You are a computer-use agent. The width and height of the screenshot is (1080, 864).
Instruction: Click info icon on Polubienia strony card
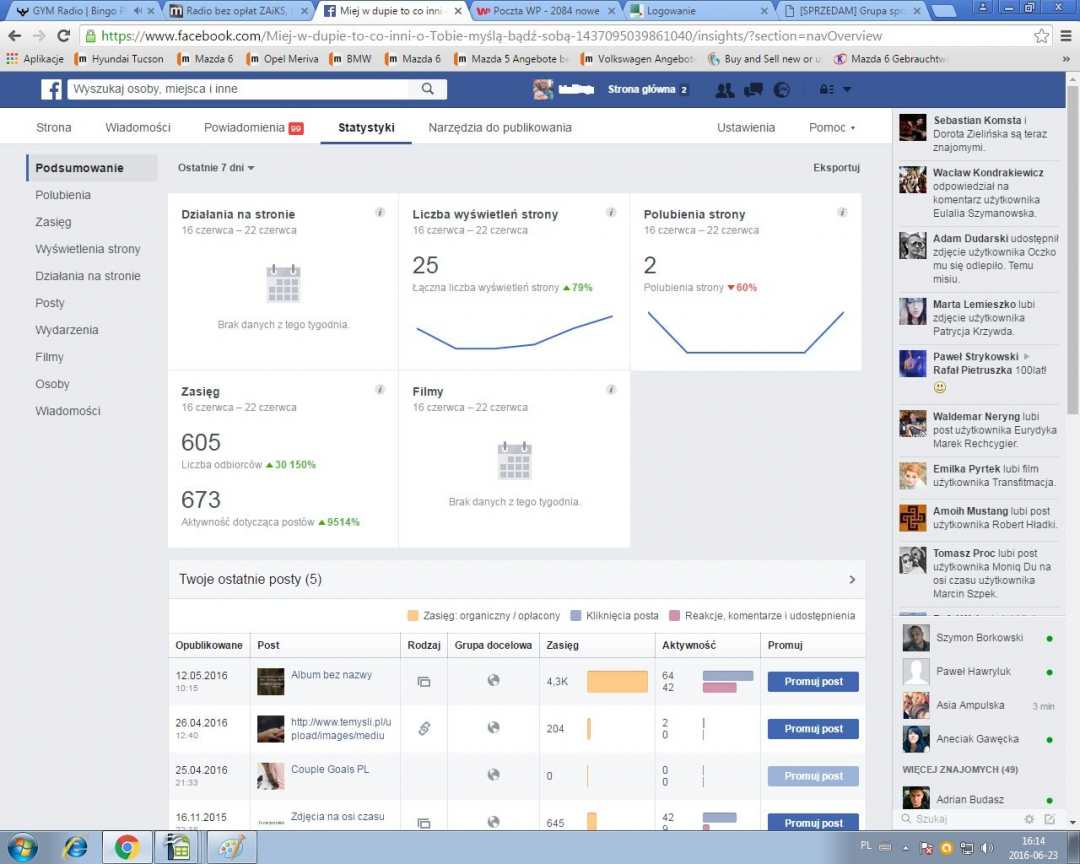[842, 212]
